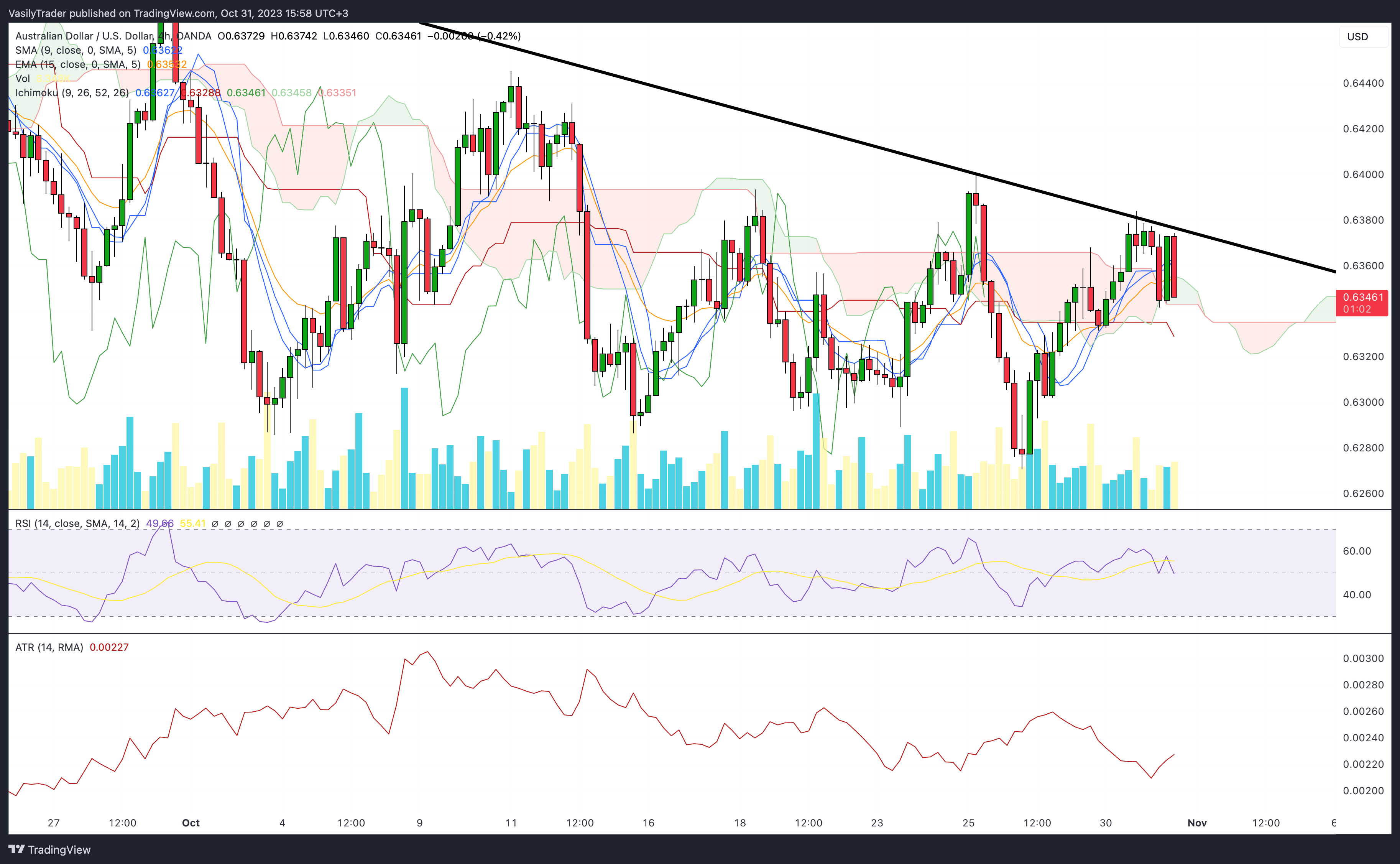Viewport: 1400px width, 864px height.
Task: Click the 25 date on time axis
Action: coord(969,823)
